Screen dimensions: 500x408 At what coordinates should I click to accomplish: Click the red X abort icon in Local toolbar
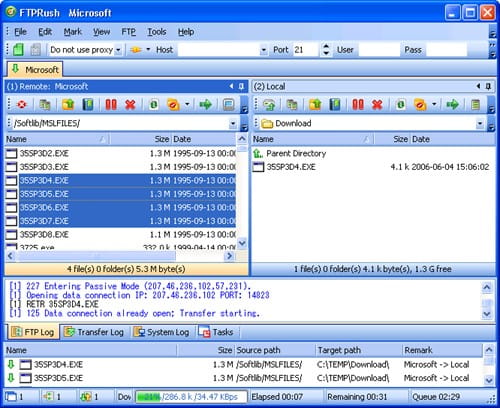click(x=377, y=105)
